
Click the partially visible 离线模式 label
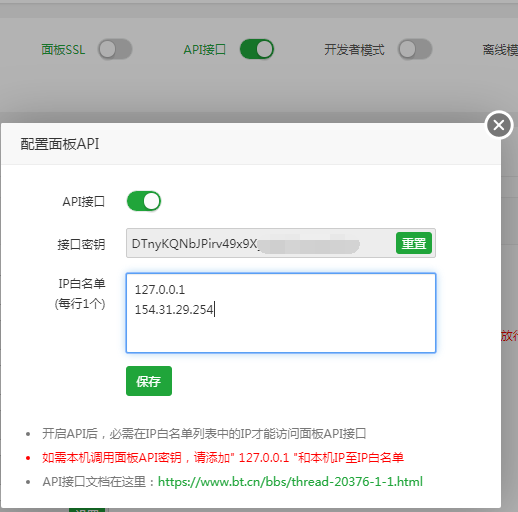coord(500,50)
